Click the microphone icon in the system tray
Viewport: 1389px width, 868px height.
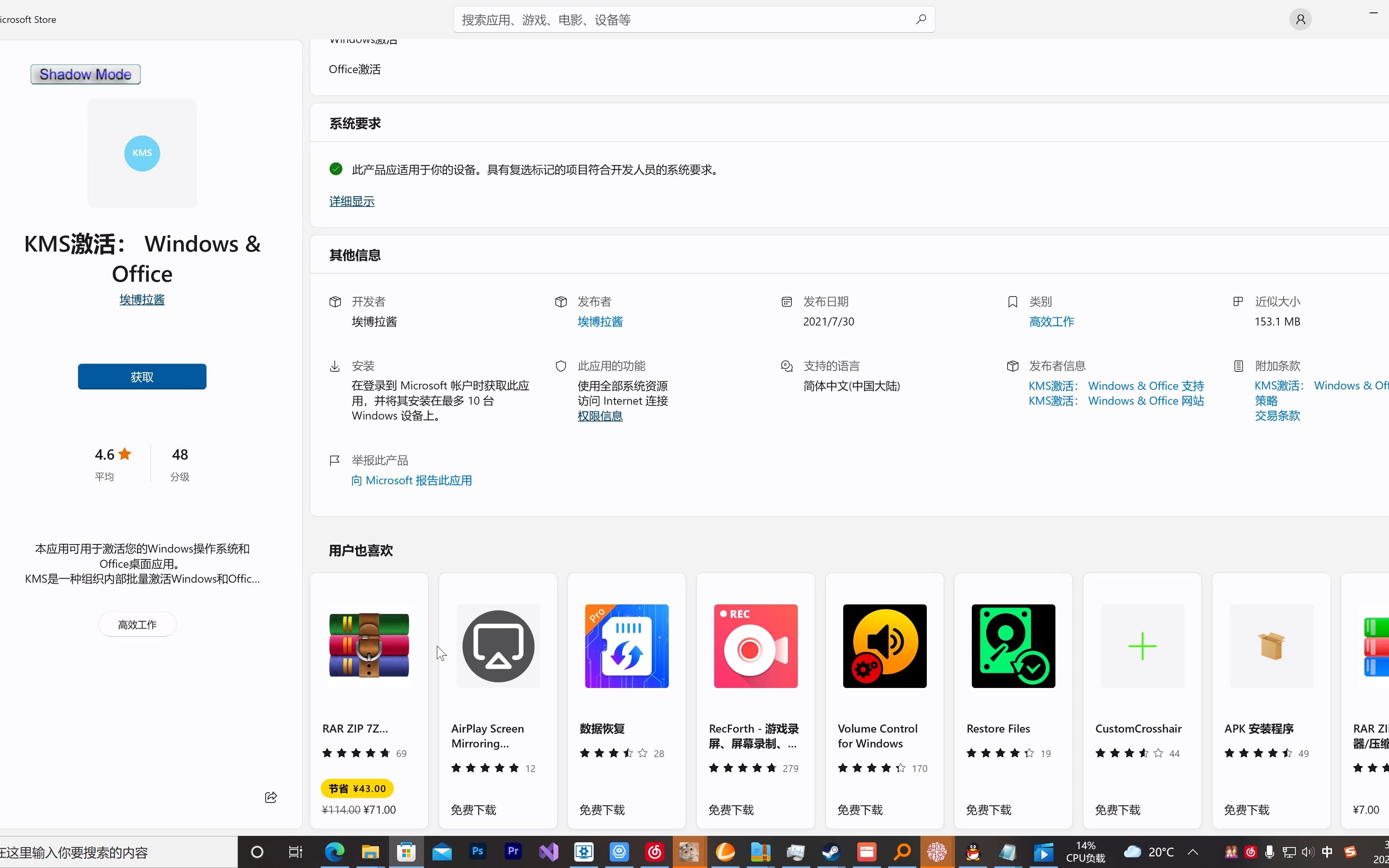(1270, 852)
